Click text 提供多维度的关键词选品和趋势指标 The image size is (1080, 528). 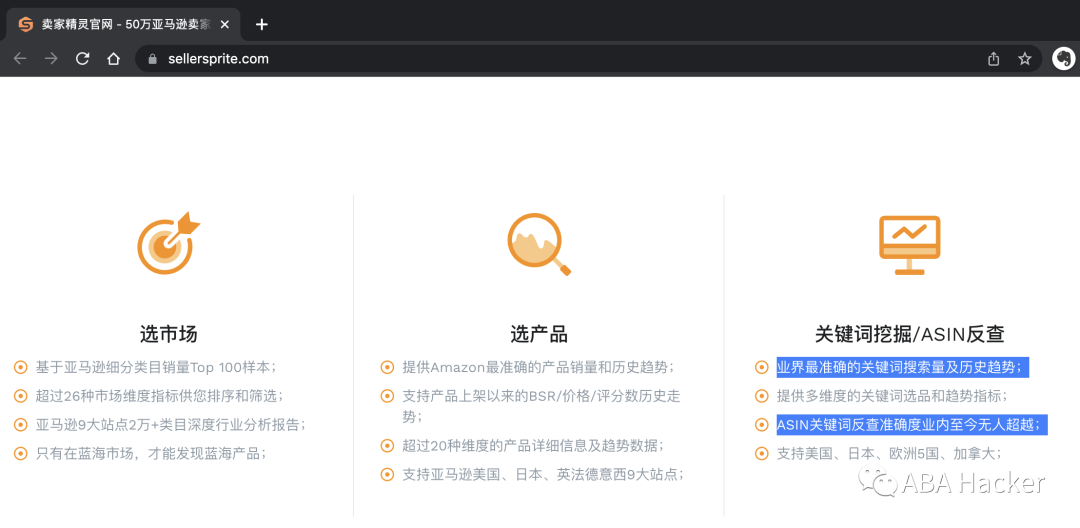tap(893, 396)
